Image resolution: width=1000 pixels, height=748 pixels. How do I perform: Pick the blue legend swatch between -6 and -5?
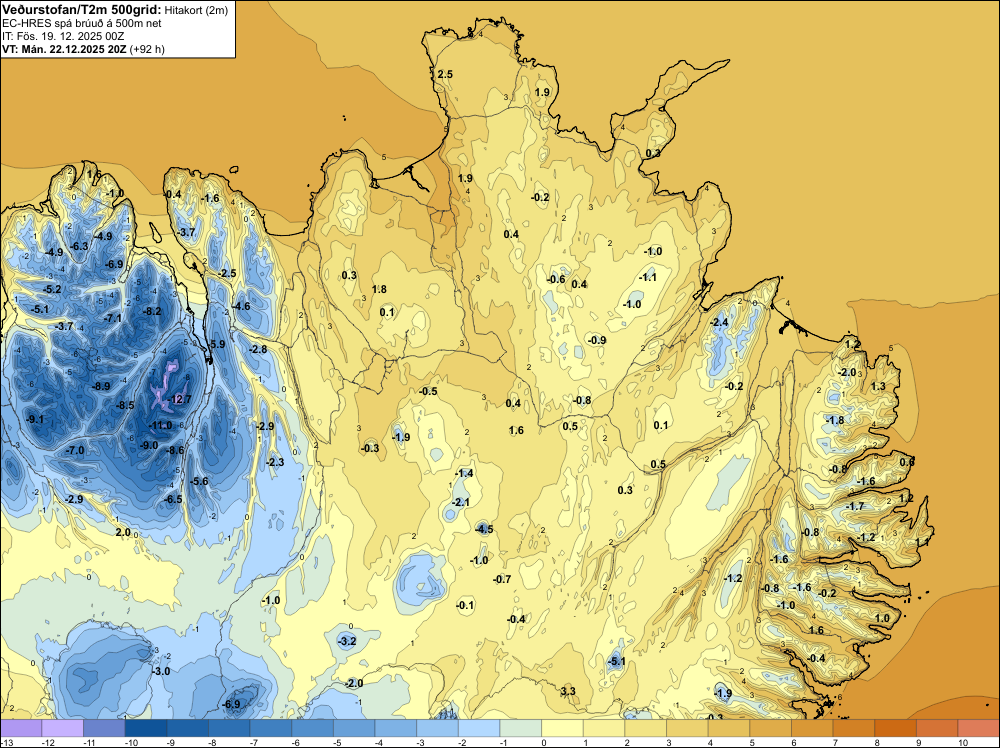(312, 728)
